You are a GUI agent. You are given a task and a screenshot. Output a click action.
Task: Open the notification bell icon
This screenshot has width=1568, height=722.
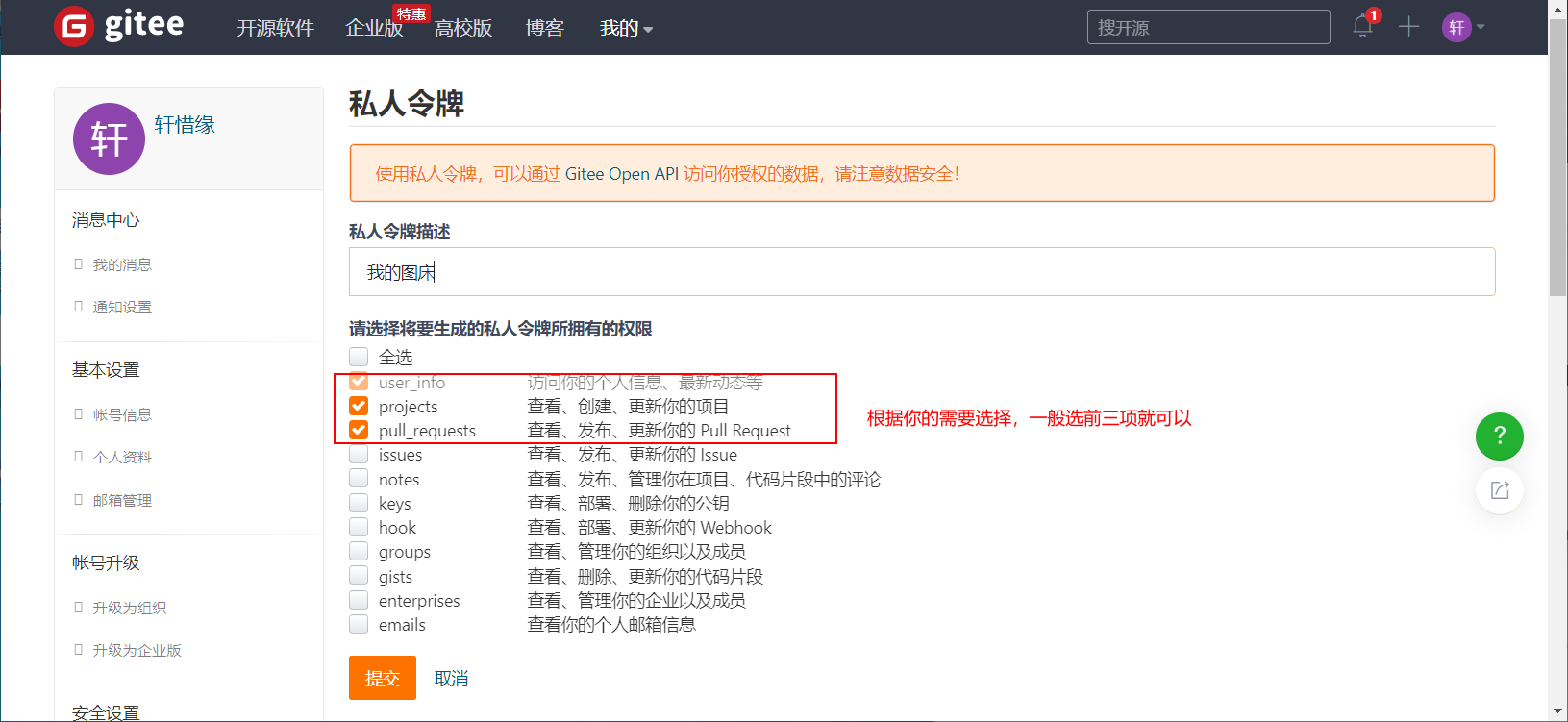[x=1363, y=26]
